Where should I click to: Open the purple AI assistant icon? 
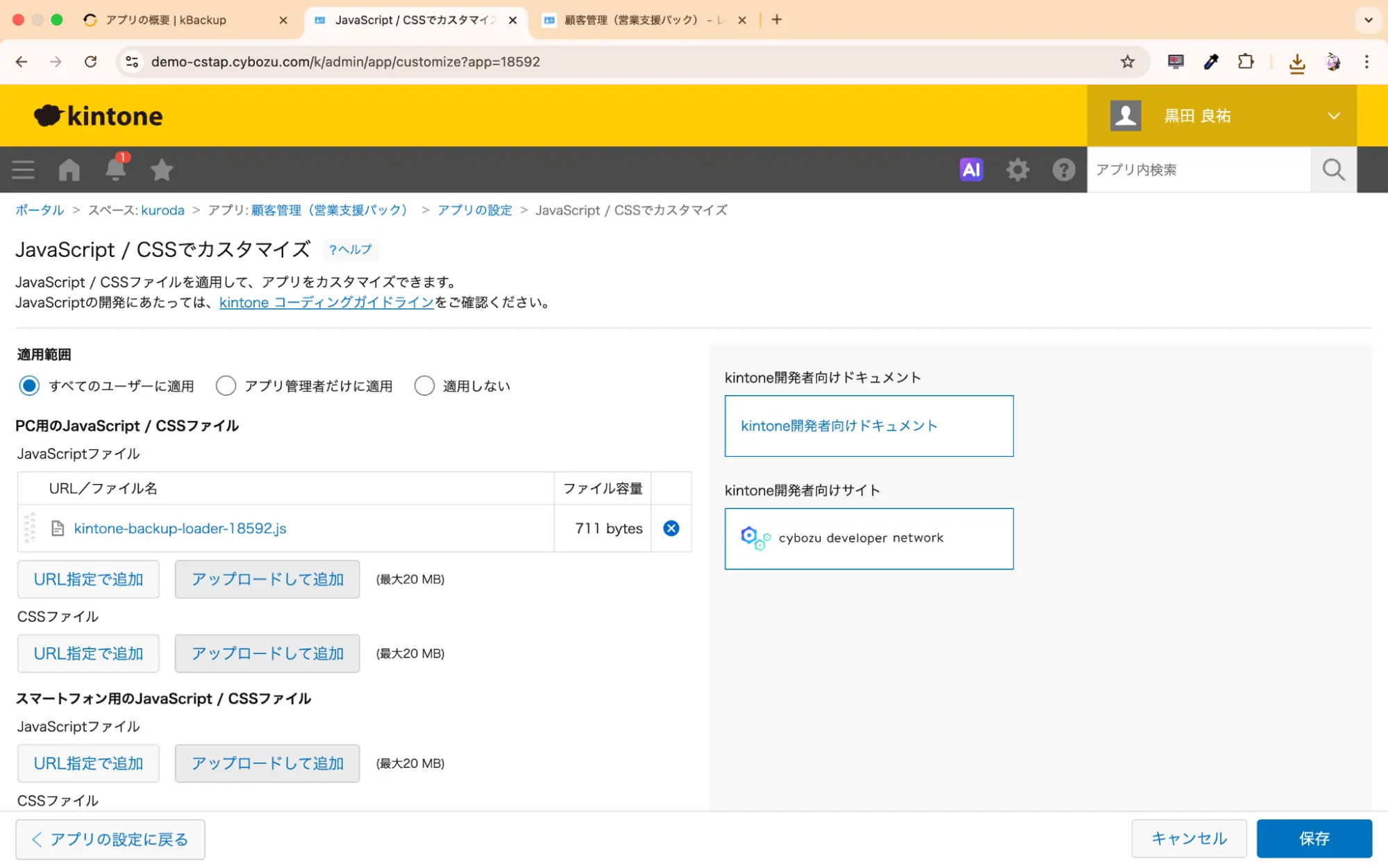pyautogui.click(x=971, y=169)
